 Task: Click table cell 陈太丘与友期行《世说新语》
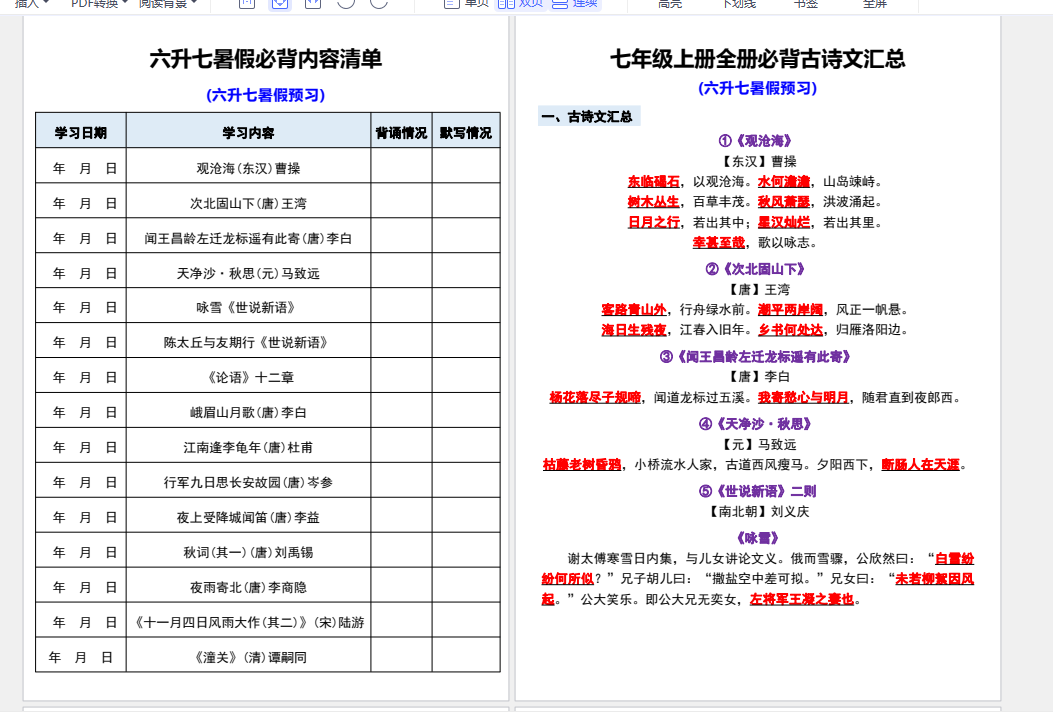pyautogui.click(x=248, y=342)
